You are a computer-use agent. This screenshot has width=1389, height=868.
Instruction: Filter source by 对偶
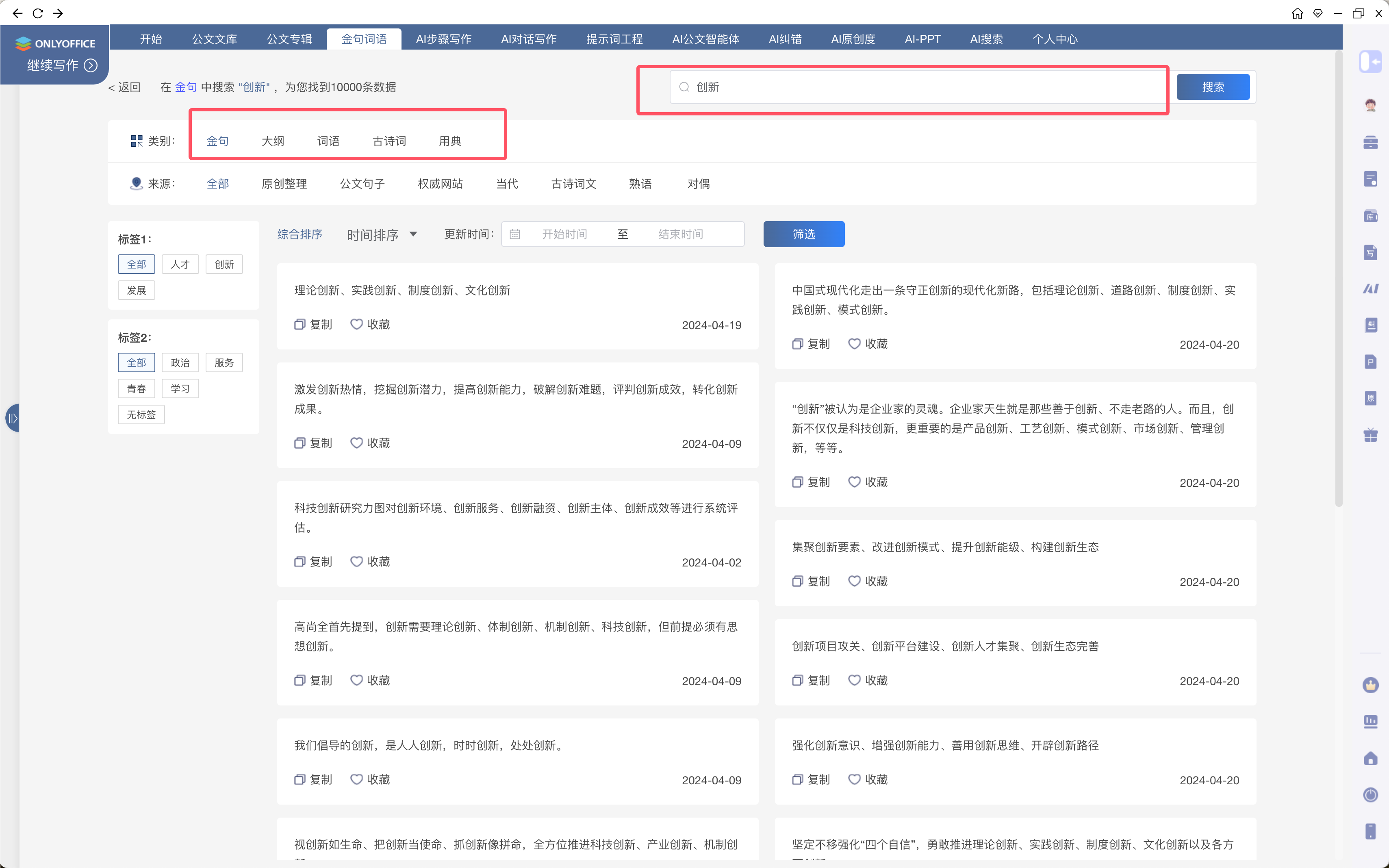699,184
